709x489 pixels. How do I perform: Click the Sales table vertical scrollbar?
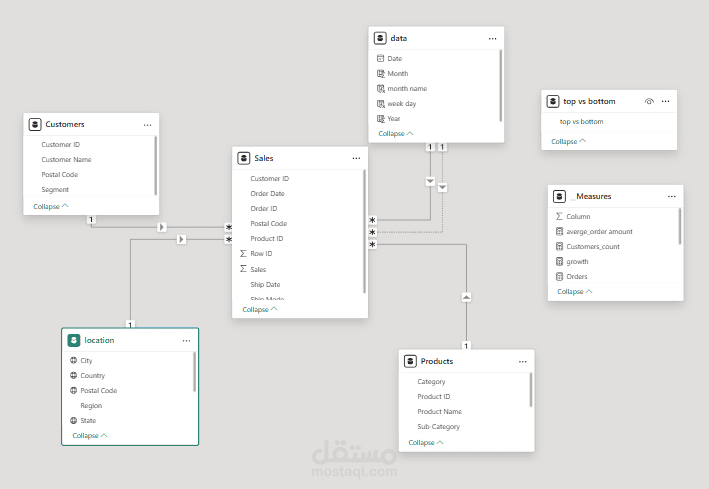pyautogui.click(x=364, y=232)
